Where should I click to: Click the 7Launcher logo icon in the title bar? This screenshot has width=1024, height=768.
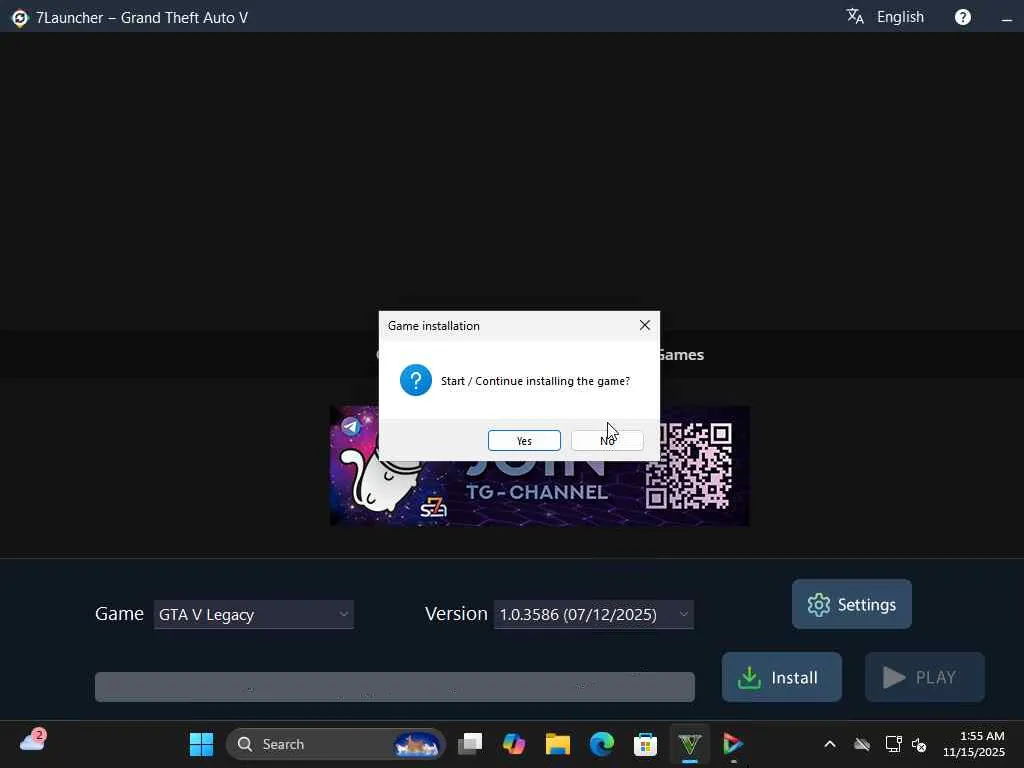(20, 18)
